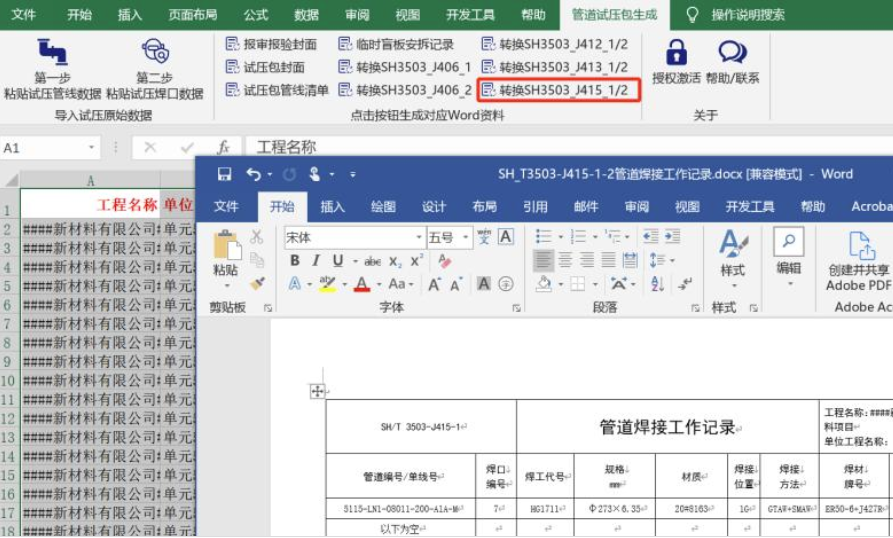Screen dimensions: 893x538
Task: Click the Format Painter brush in Word
Action: (x=257, y=284)
